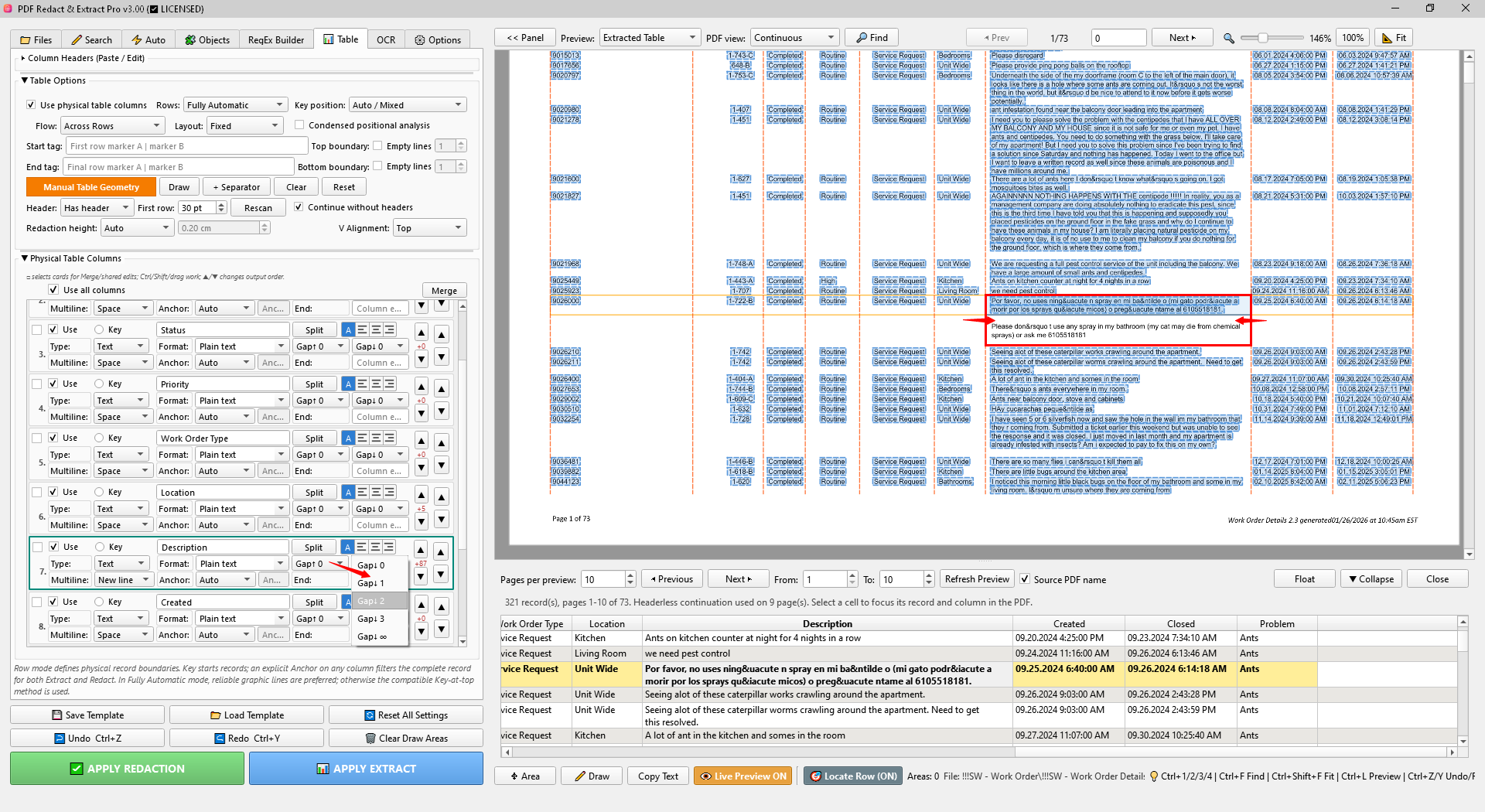Open the Rows Fully Automatic dropdown
The height and width of the screenshot is (812, 1485).
(235, 105)
